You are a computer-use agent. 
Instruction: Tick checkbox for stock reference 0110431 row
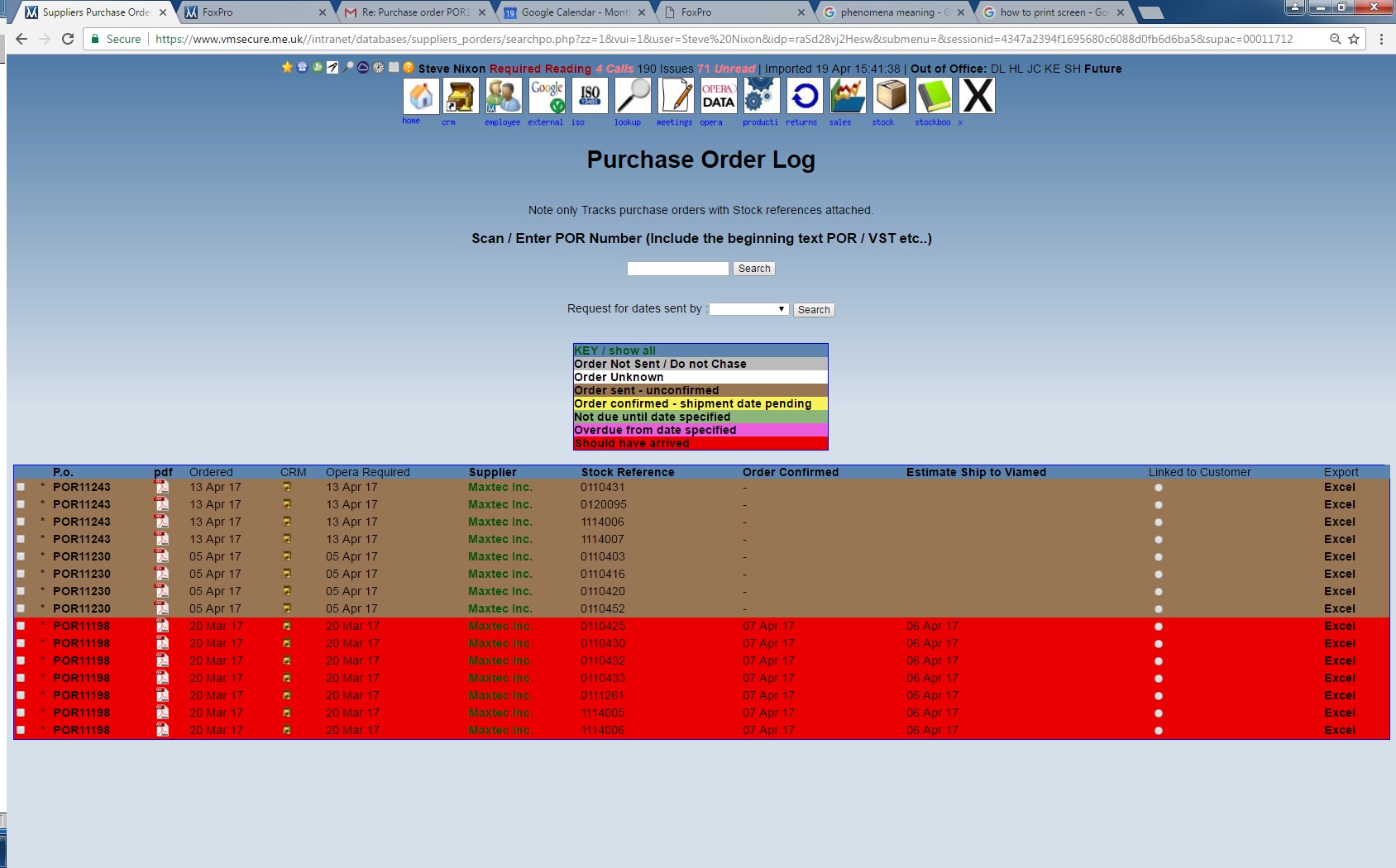21,488
